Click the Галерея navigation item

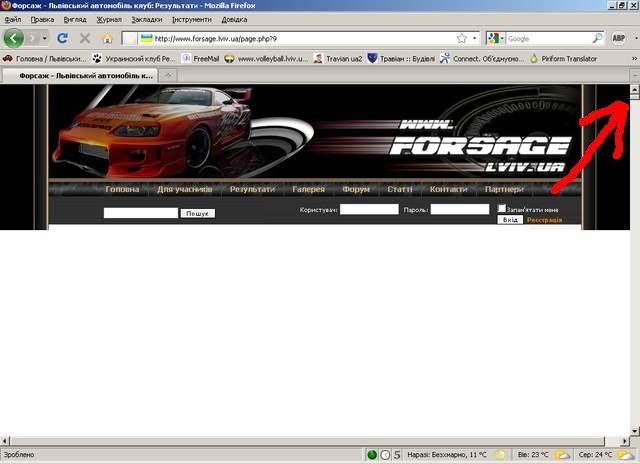coord(308,189)
